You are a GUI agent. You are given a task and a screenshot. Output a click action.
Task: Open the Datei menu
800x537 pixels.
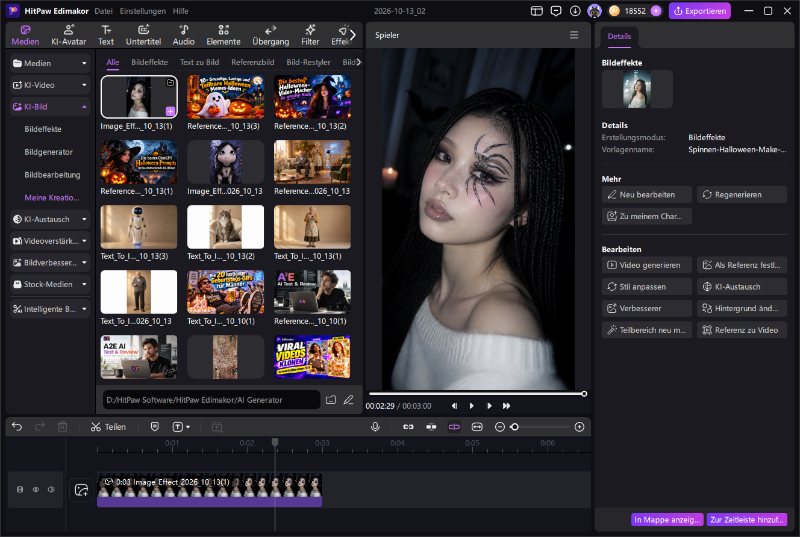pyautogui.click(x=104, y=11)
